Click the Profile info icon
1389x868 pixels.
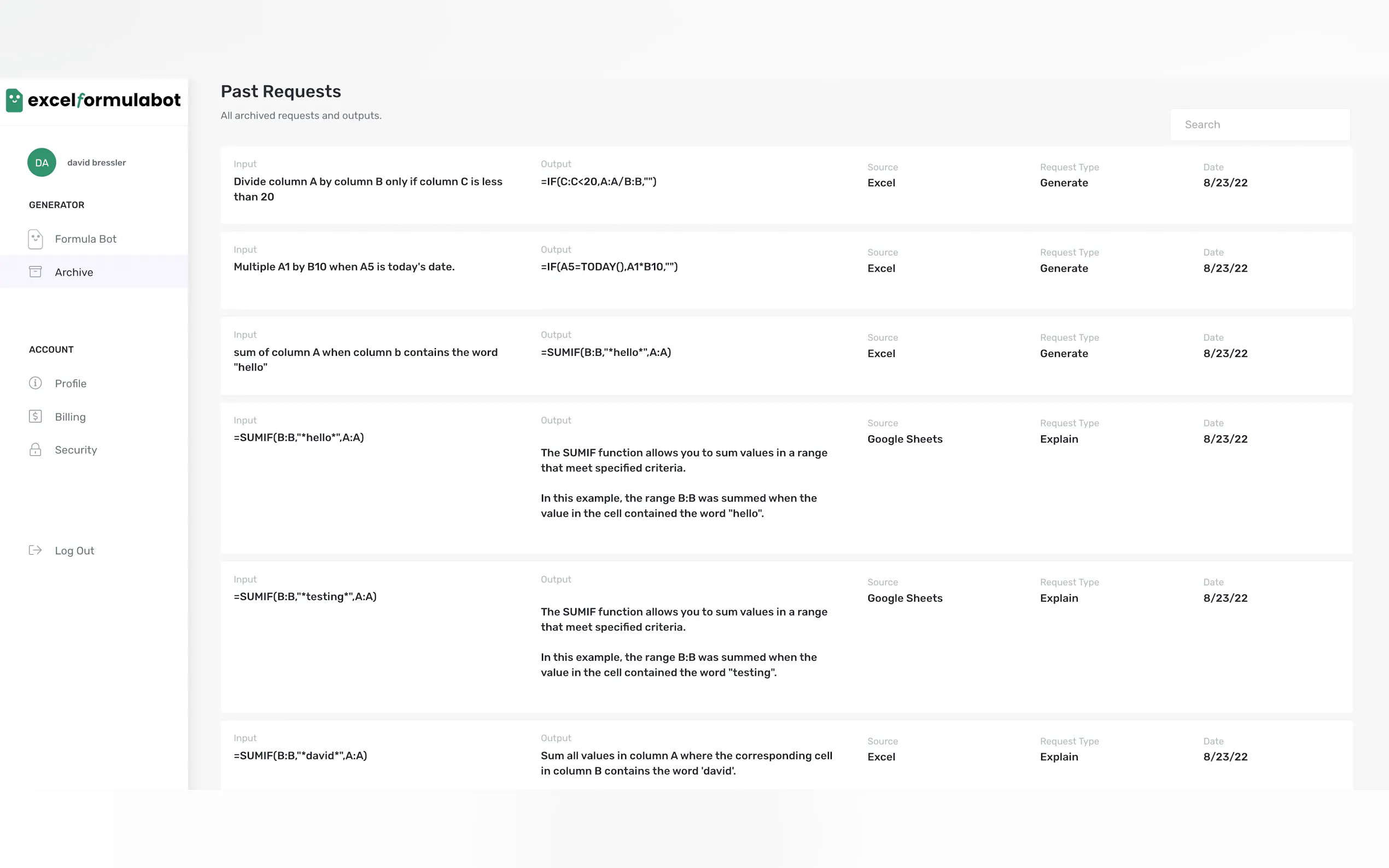35,383
